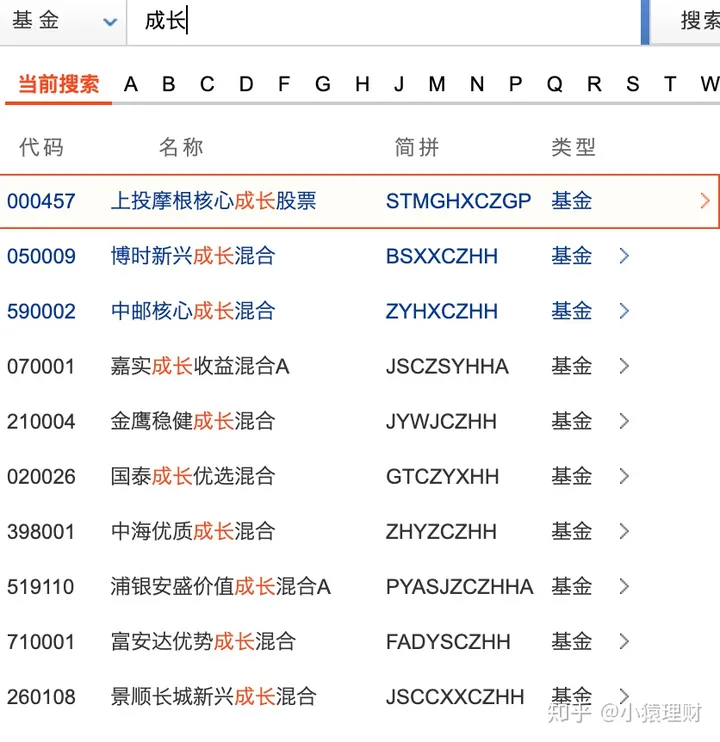The width and height of the screenshot is (720, 742).
Task: Switch to letter tab S
Action: click(633, 85)
